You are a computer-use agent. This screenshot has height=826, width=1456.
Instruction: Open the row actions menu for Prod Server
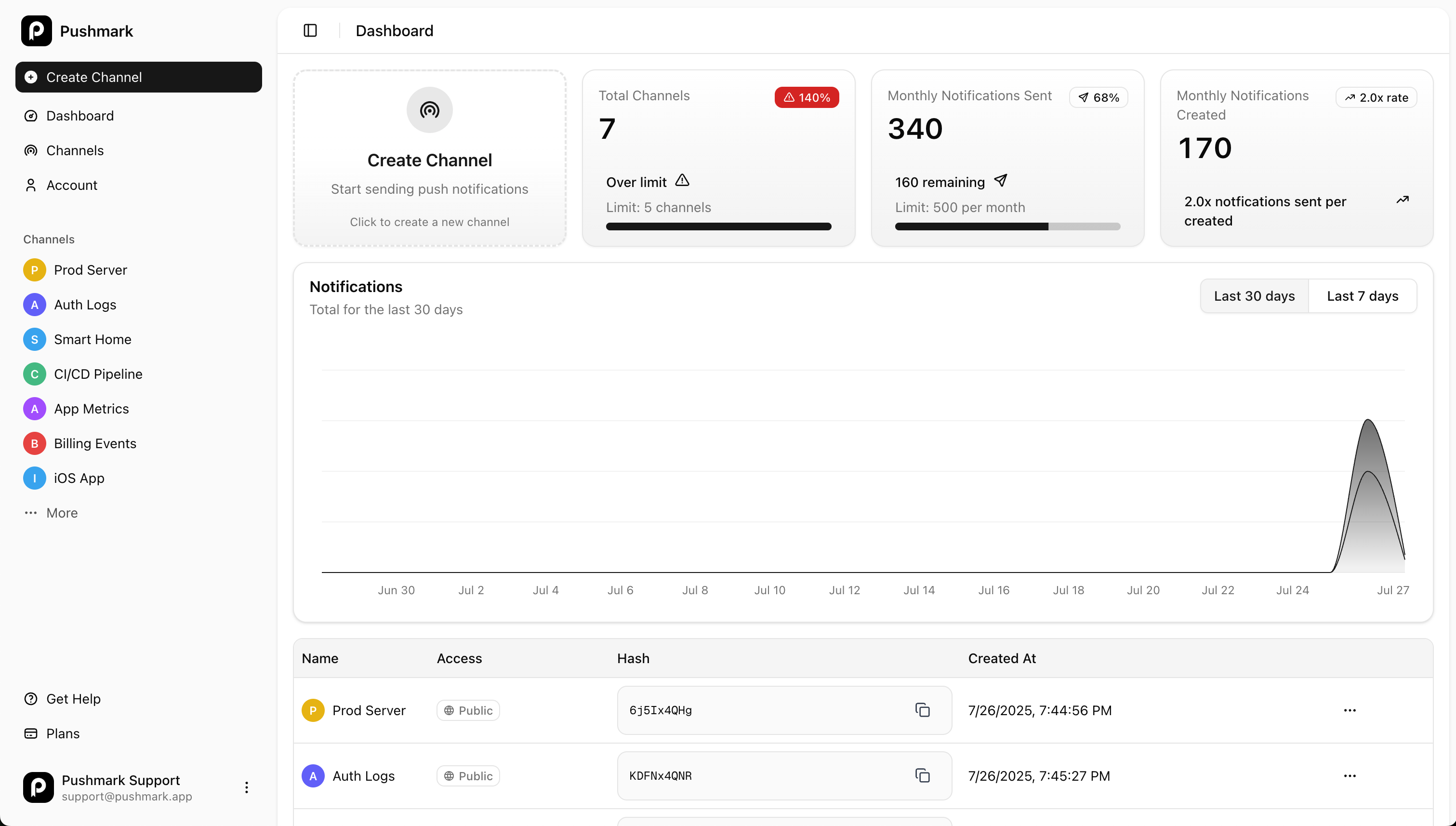click(1350, 710)
